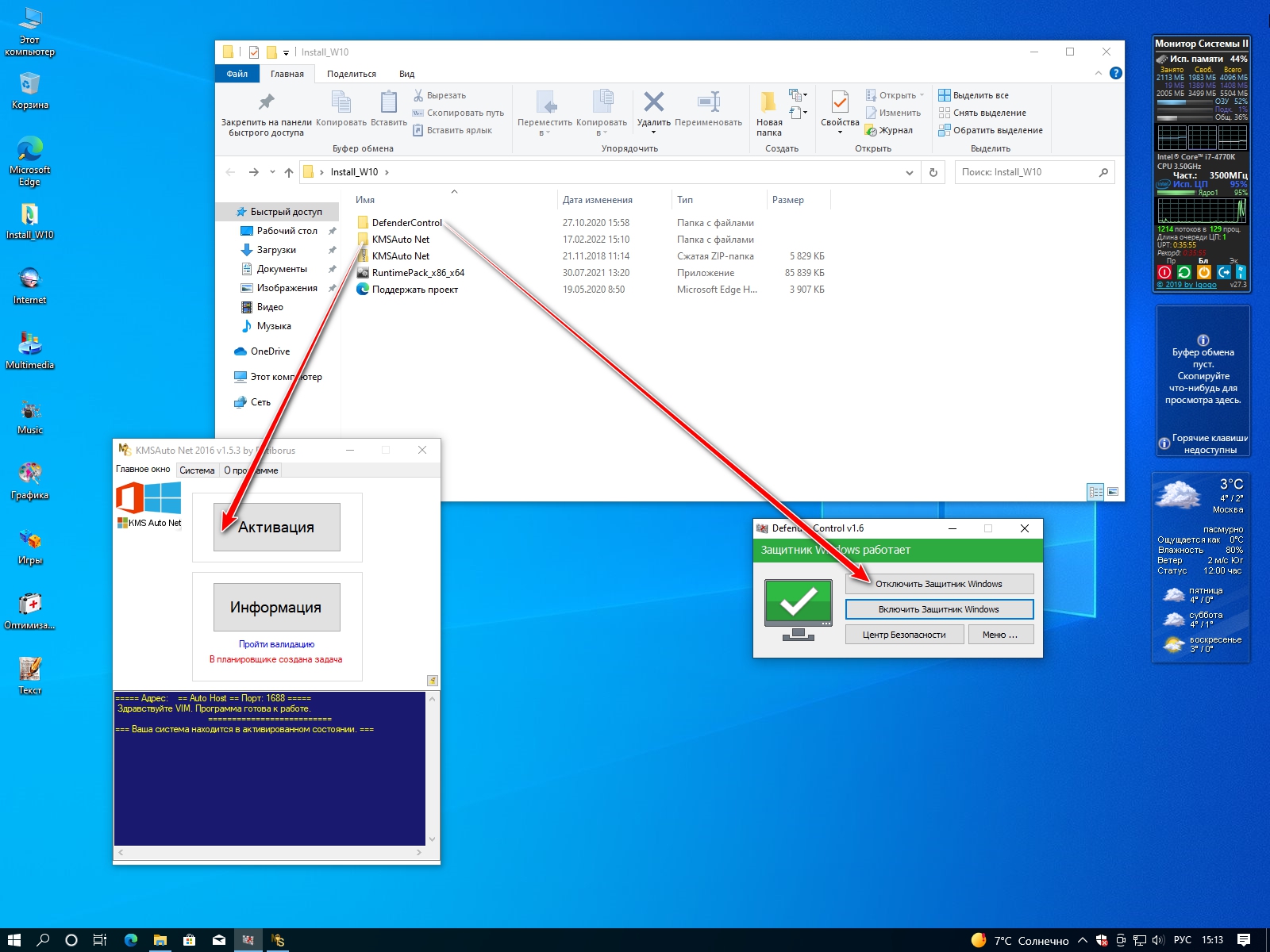
Task: Click New folder (Новая папка) icon
Action: [768, 102]
